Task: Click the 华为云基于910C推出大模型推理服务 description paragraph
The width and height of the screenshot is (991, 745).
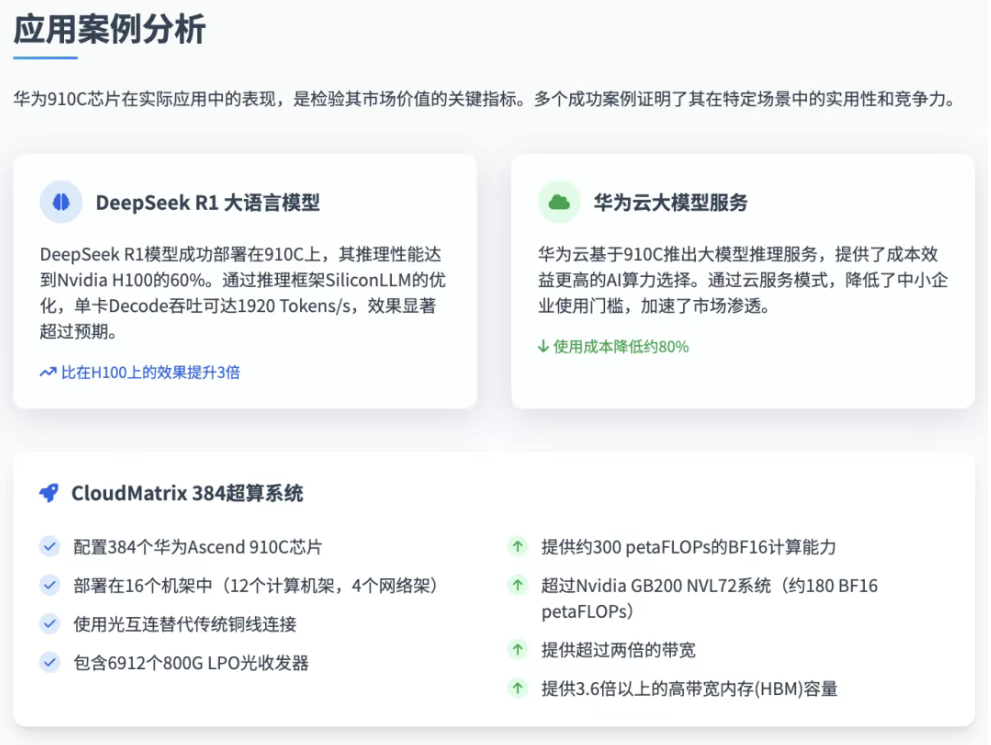Action: (x=743, y=280)
